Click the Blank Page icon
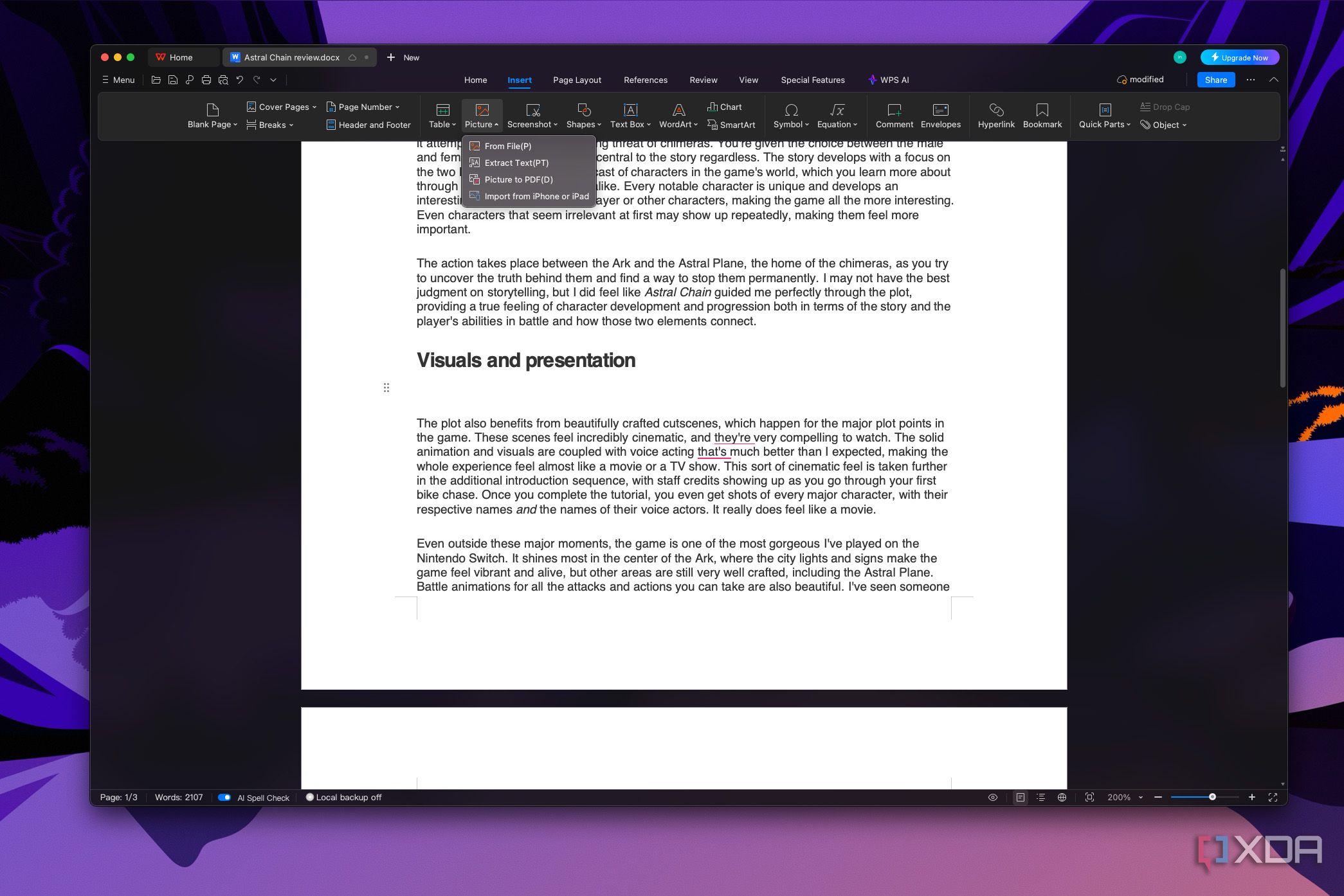Image resolution: width=1344 pixels, height=896 pixels. coord(212,110)
